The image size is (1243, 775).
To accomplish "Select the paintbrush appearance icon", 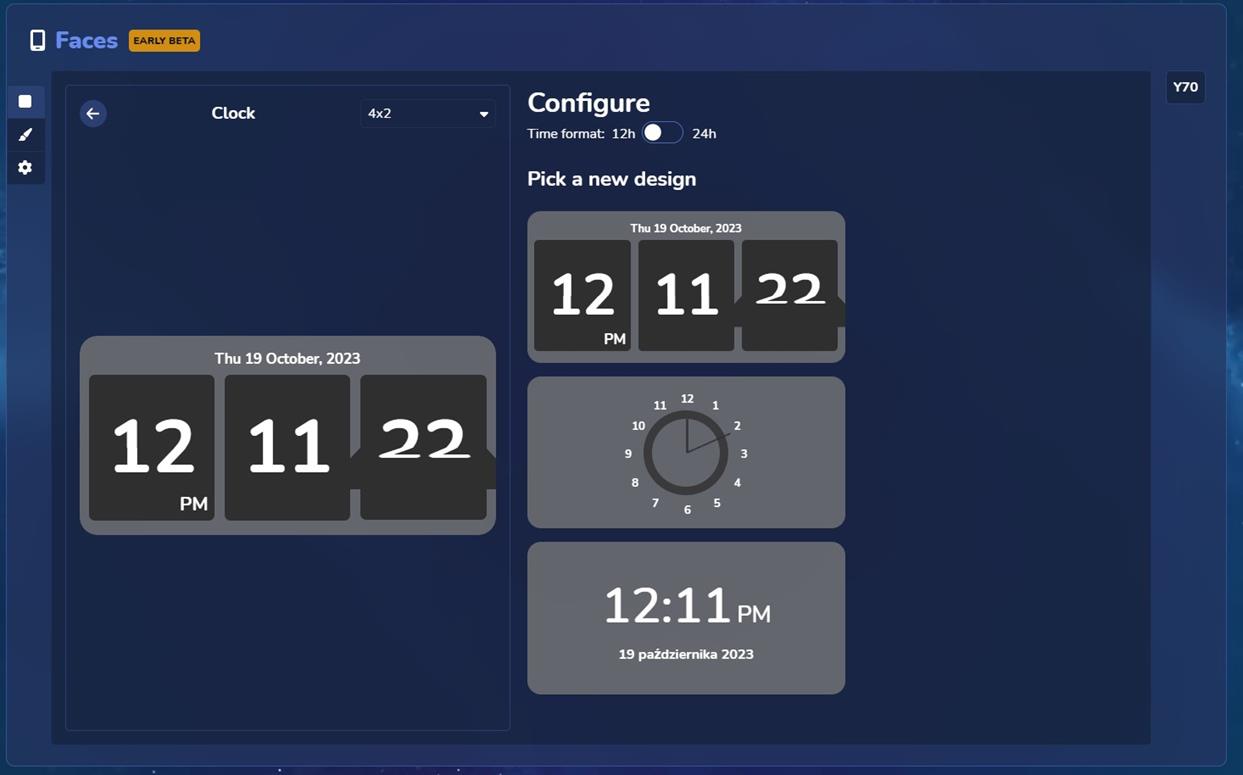I will click(x=25, y=134).
